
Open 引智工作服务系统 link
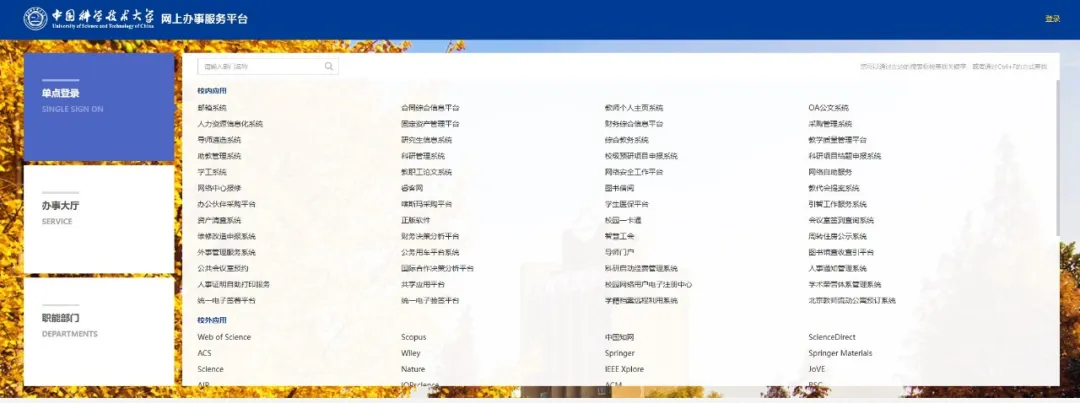click(x=838, y=205)
